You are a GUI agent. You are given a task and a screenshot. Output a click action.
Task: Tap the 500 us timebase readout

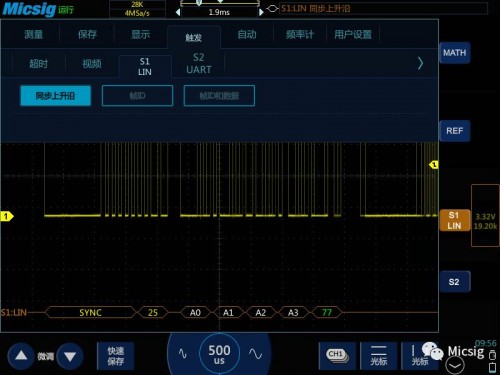pyautogui.click(x=219, y=354)
